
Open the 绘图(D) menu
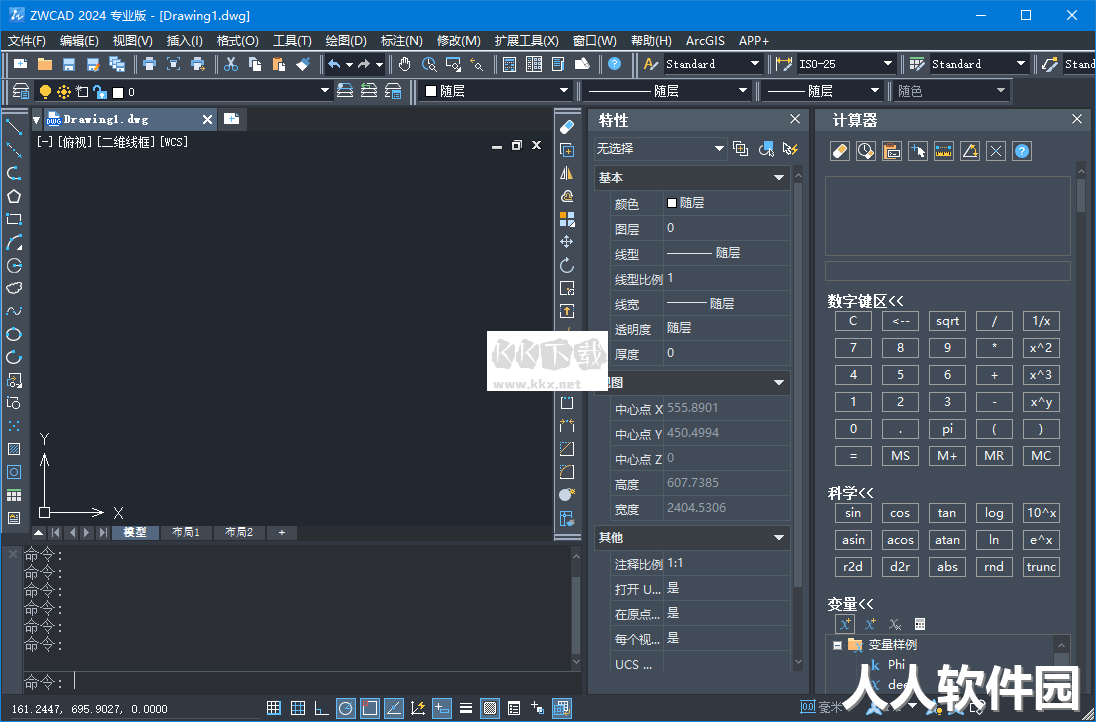coord(346,41)
